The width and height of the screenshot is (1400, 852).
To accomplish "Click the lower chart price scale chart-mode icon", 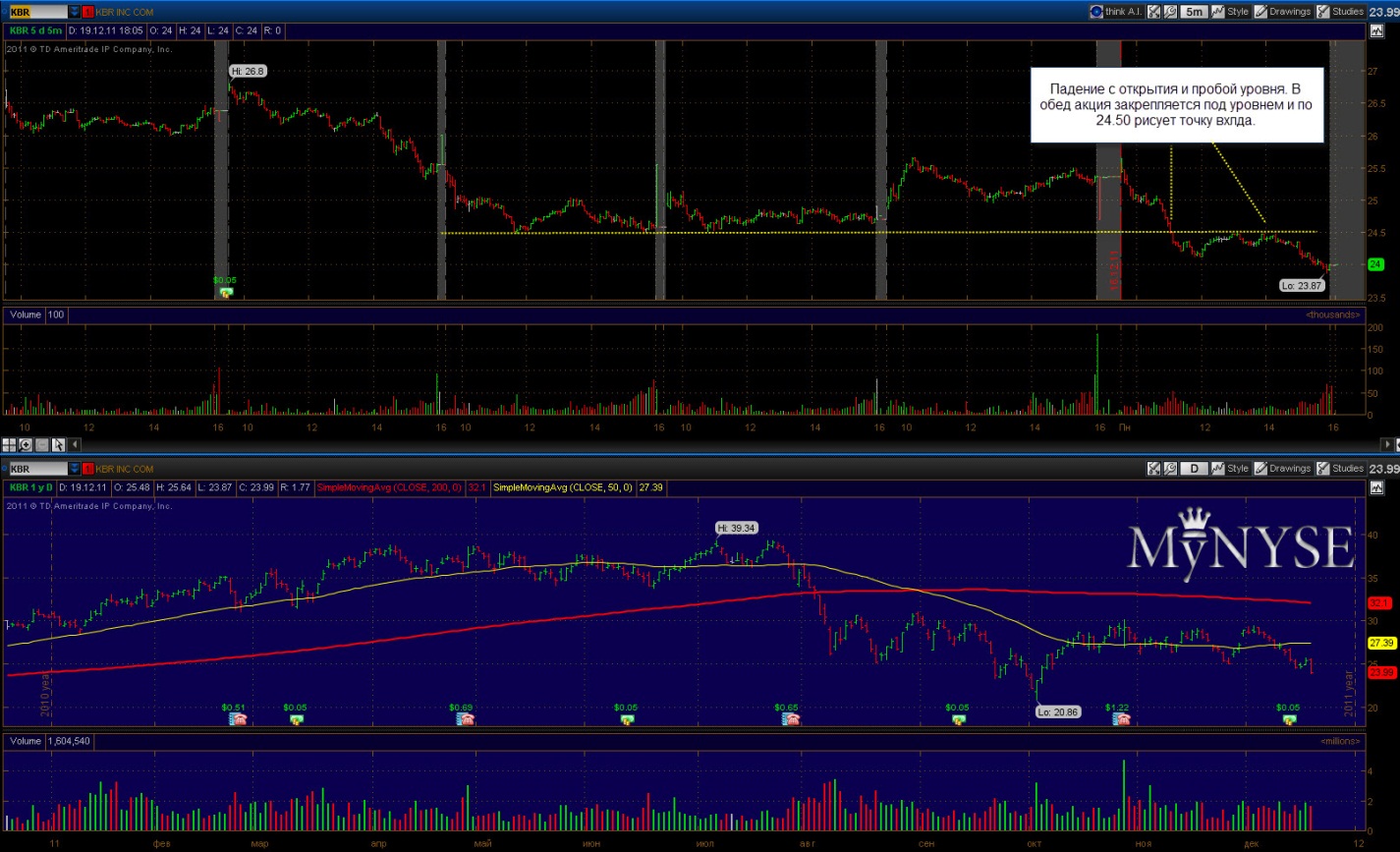I will point(1376,487).
